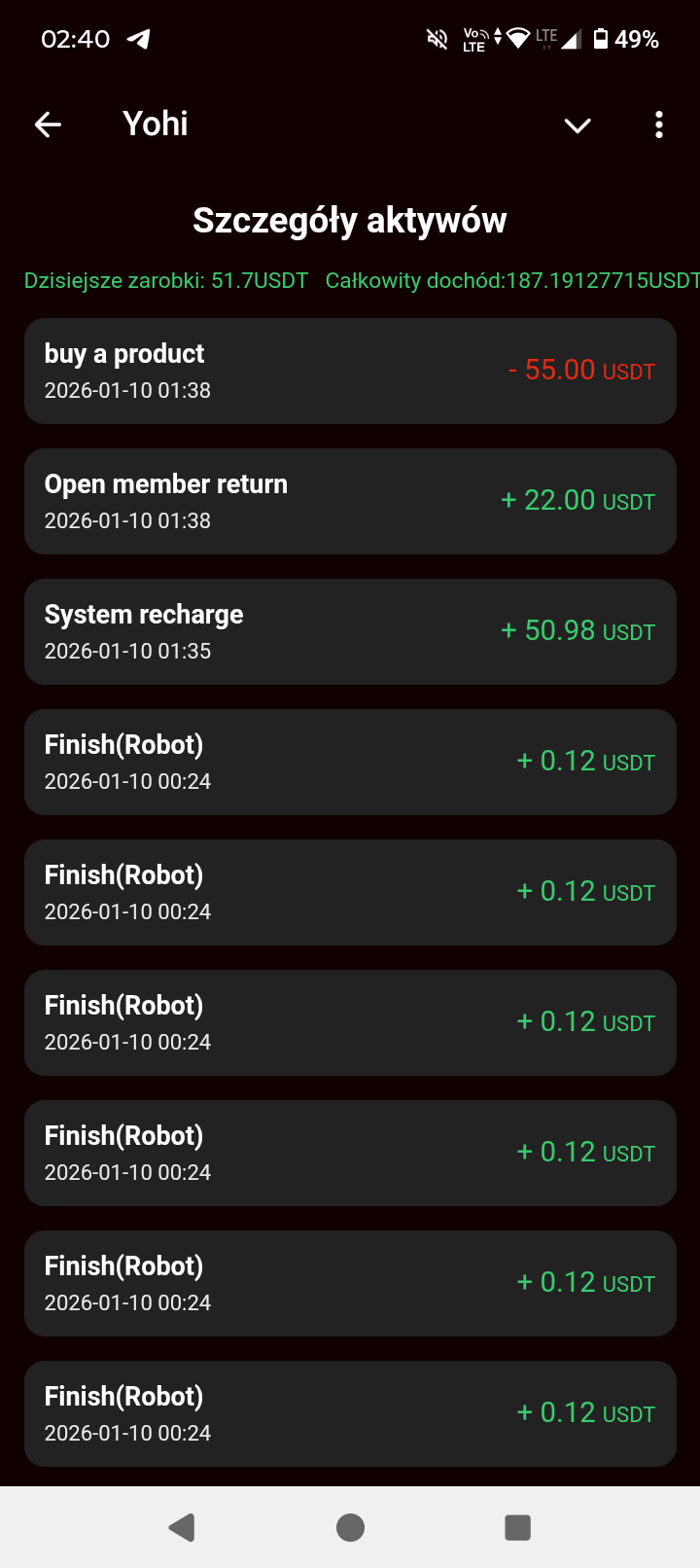Tap the "Dzisiejsze zarobki: 51.7USDT" text
The width and height of the screenshot is (700, 1568).
166,281
